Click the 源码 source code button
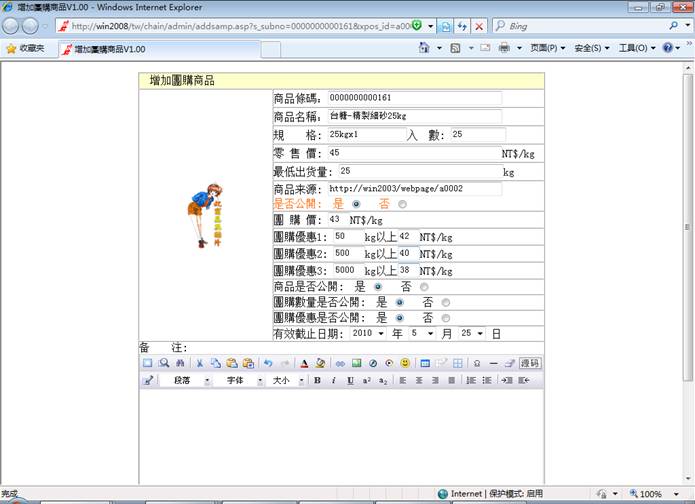Viewport: 695px width, 504px height. click(530, 363)
